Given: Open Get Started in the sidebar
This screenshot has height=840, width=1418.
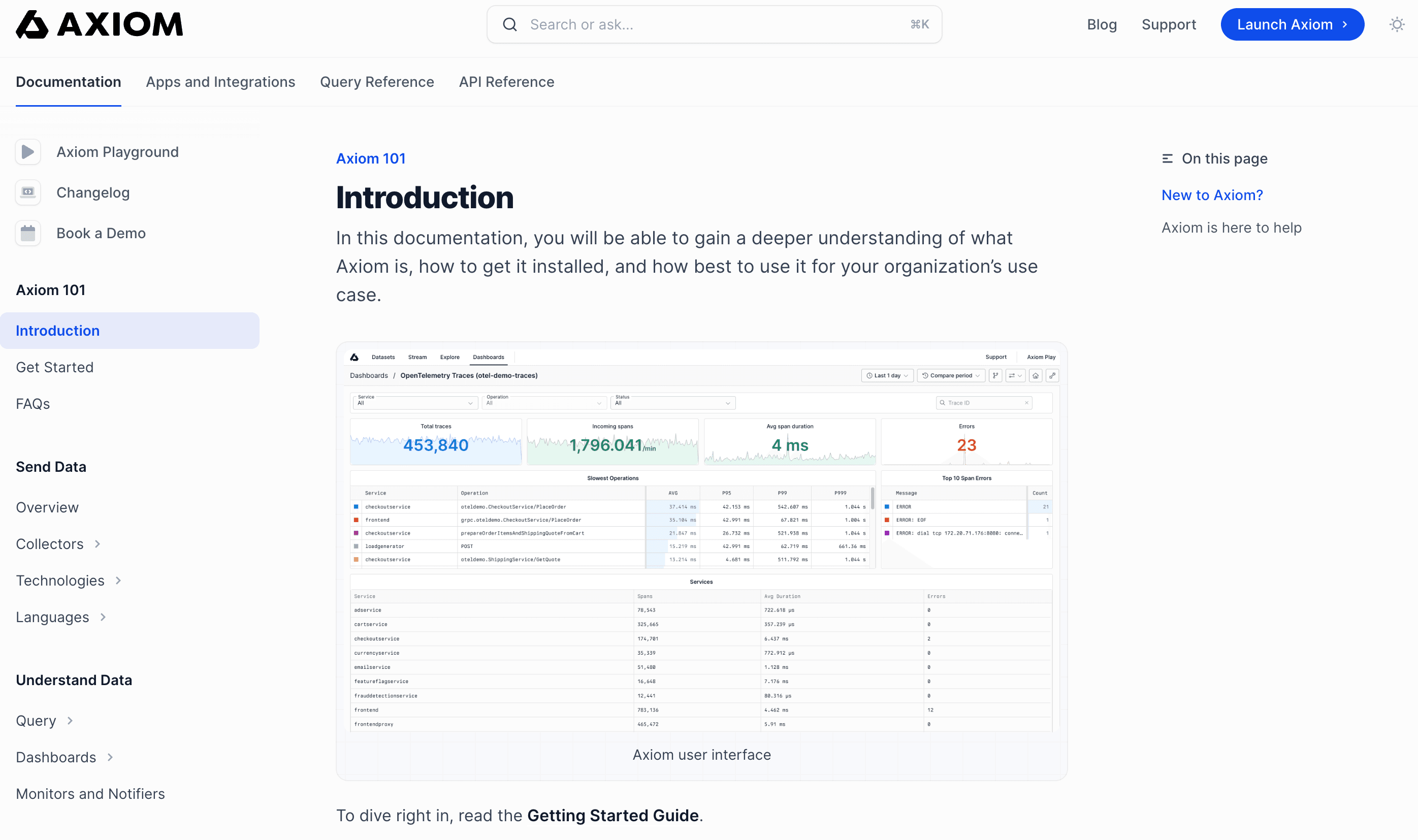Looking at the screenshot, I should [x=55, y=367].
